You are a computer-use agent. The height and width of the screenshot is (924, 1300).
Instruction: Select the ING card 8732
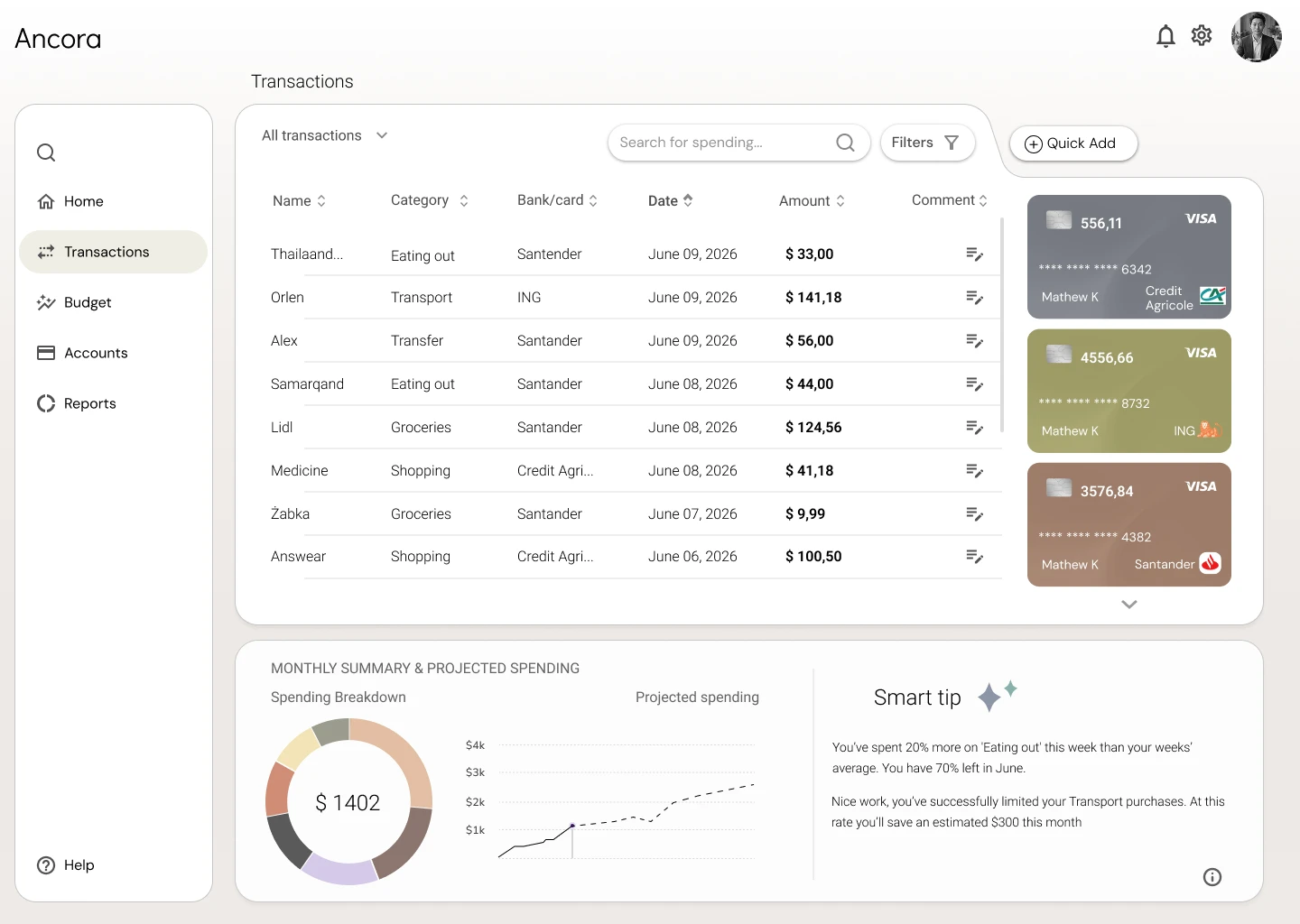point(1129,391)
